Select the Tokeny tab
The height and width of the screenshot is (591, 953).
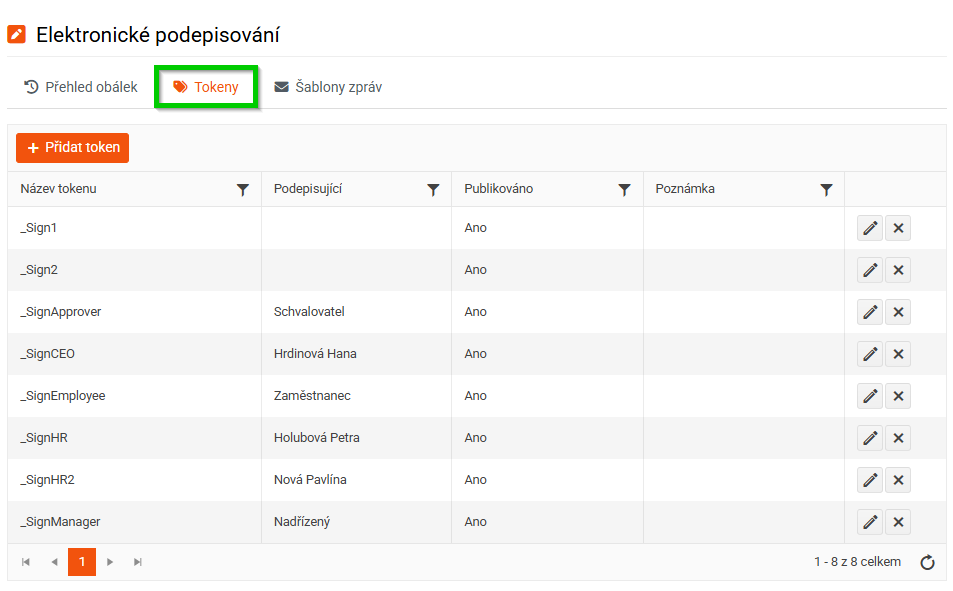206,87
